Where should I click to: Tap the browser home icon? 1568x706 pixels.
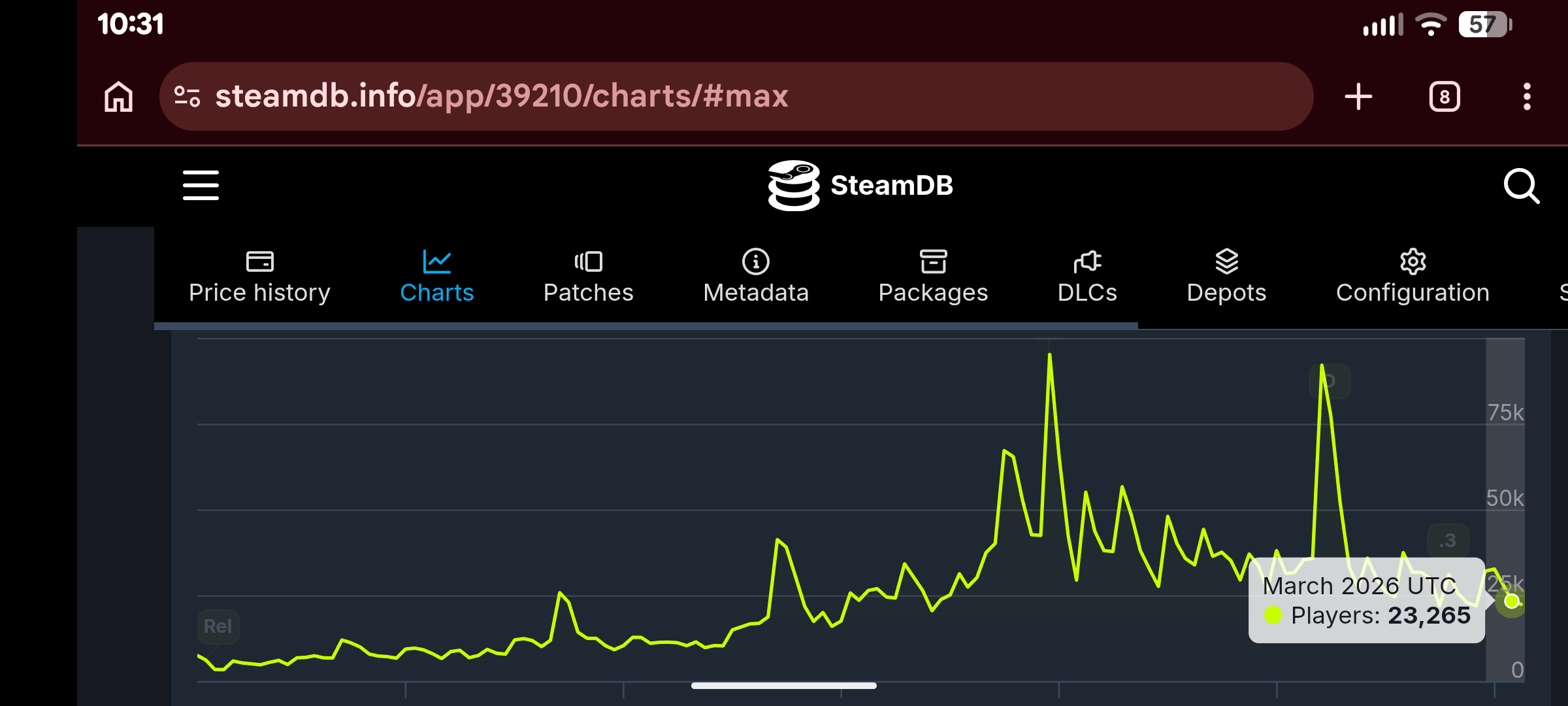coord(119,97)
